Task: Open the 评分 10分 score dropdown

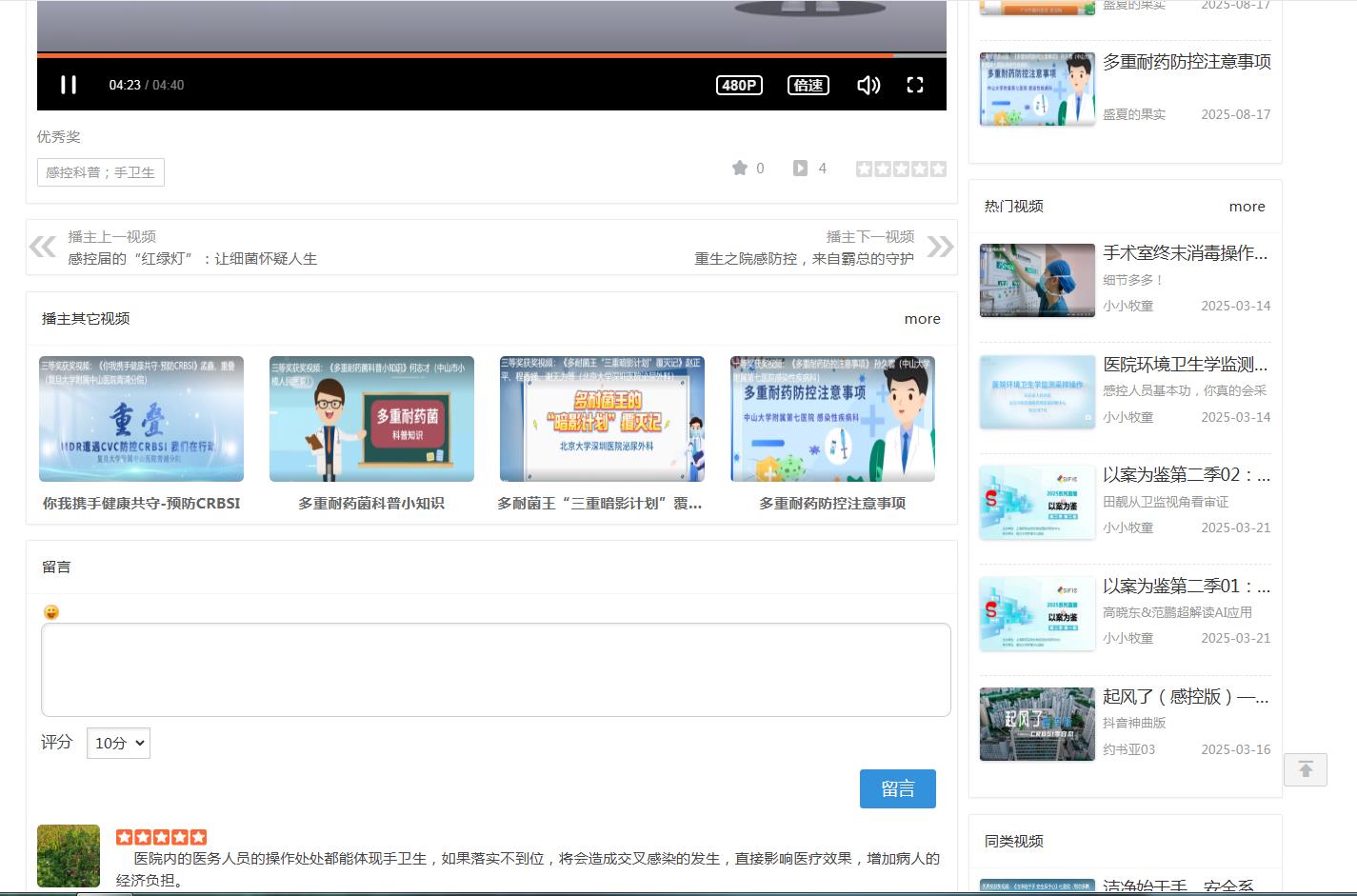Action: tap(118, 743)
